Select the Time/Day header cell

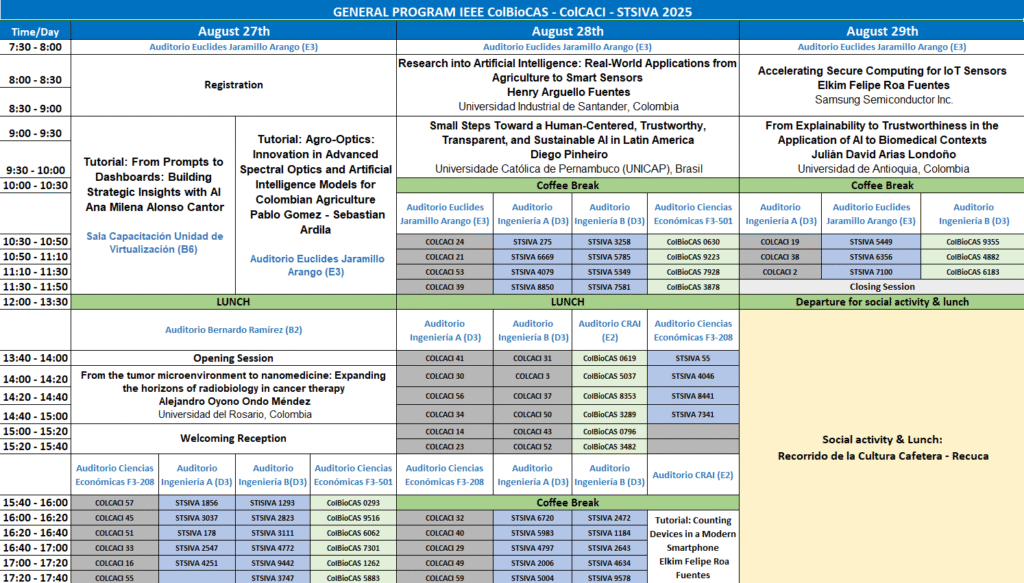(35, 31)
